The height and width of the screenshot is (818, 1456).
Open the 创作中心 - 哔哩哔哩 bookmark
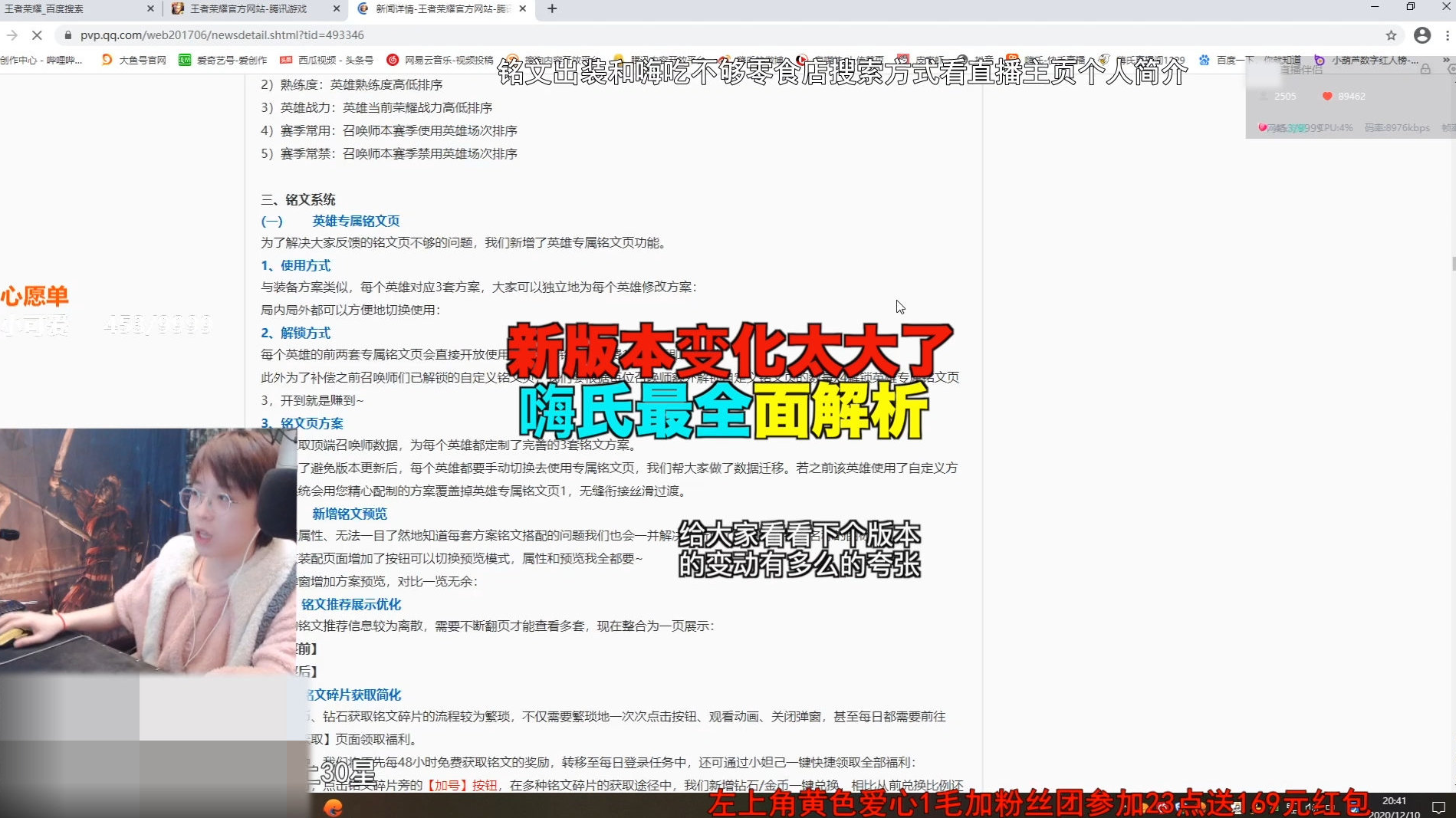(41, 60)
